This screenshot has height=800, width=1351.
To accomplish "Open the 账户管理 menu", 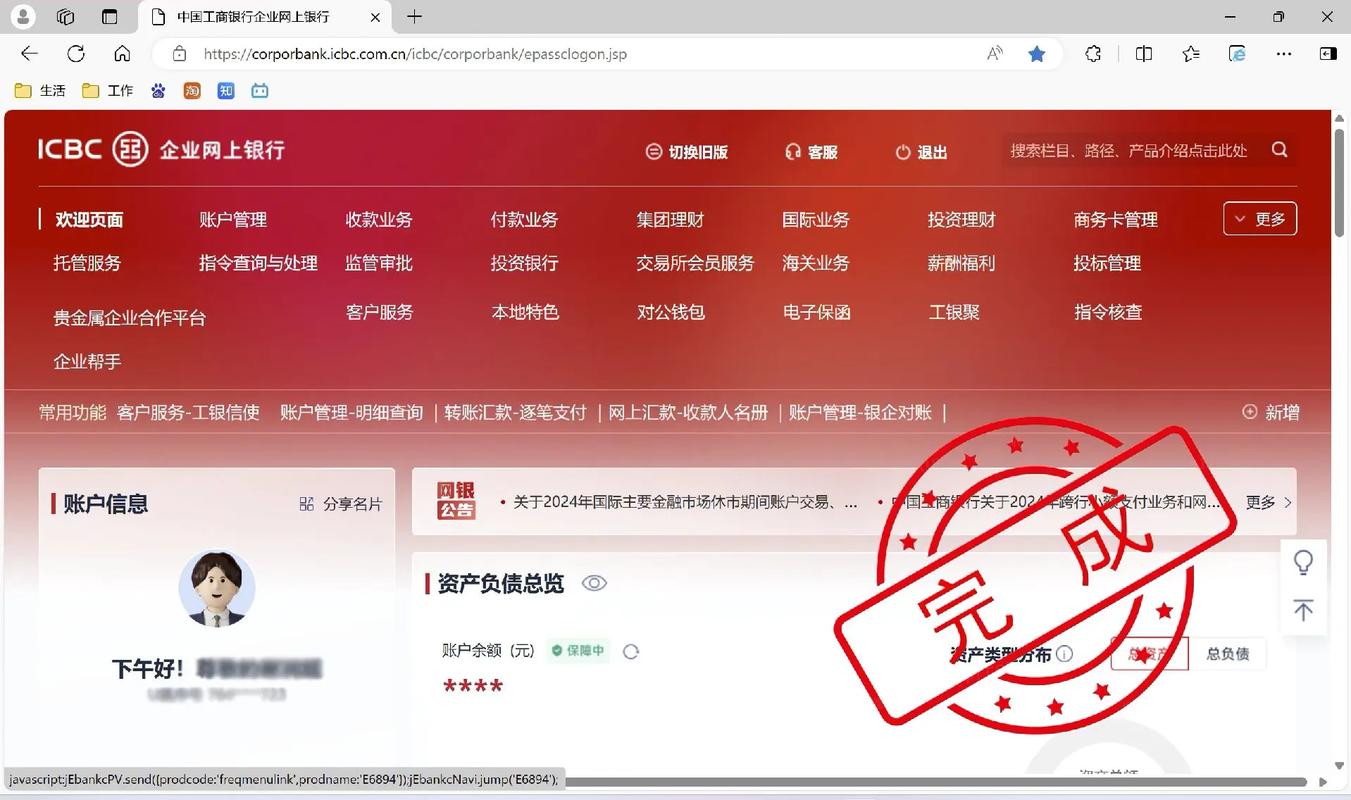I will pyautogui.click(x=233, y=220).
